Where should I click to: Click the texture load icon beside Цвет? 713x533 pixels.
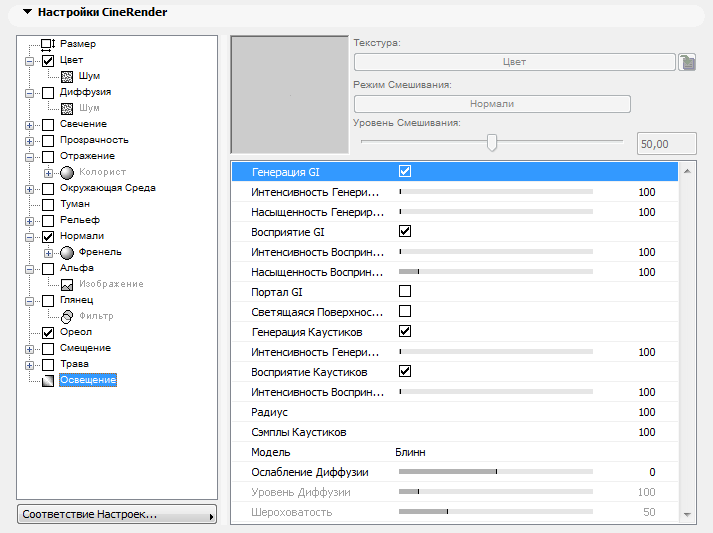tap(687, 62)
